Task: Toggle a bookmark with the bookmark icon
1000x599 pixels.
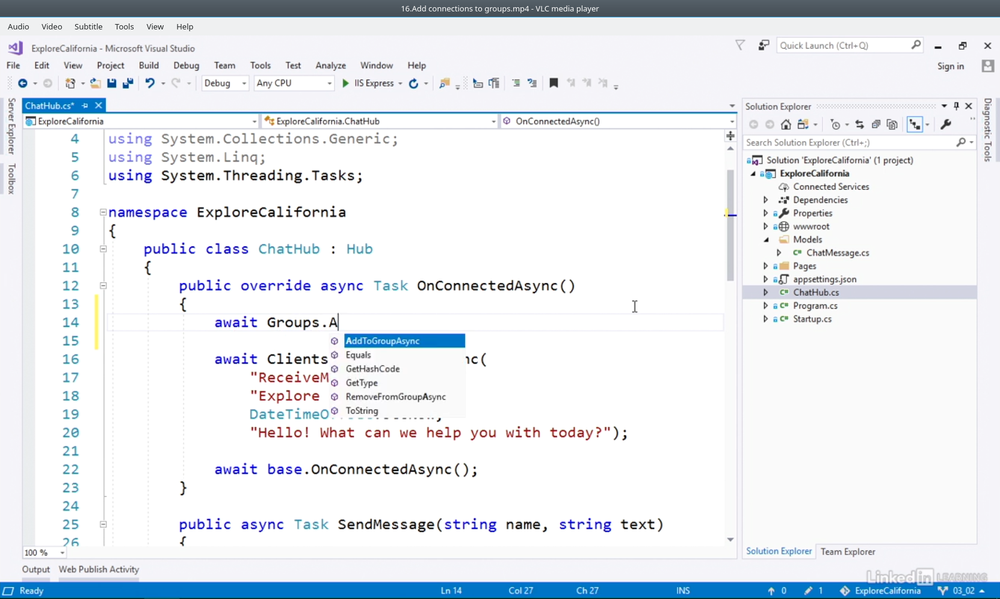Action: coord(554,84)
